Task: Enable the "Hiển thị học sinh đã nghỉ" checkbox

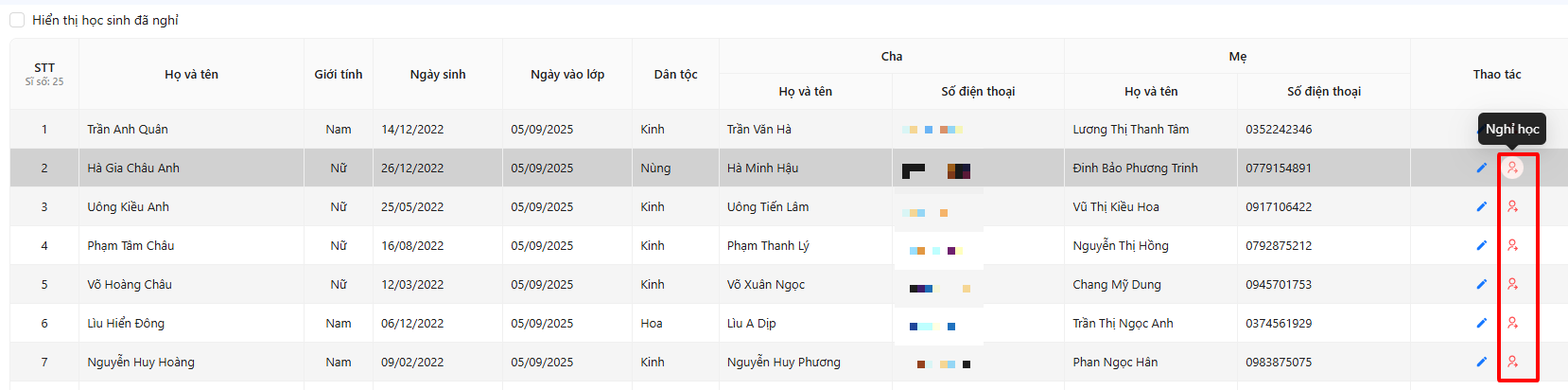Action: [x=17, y=20]
